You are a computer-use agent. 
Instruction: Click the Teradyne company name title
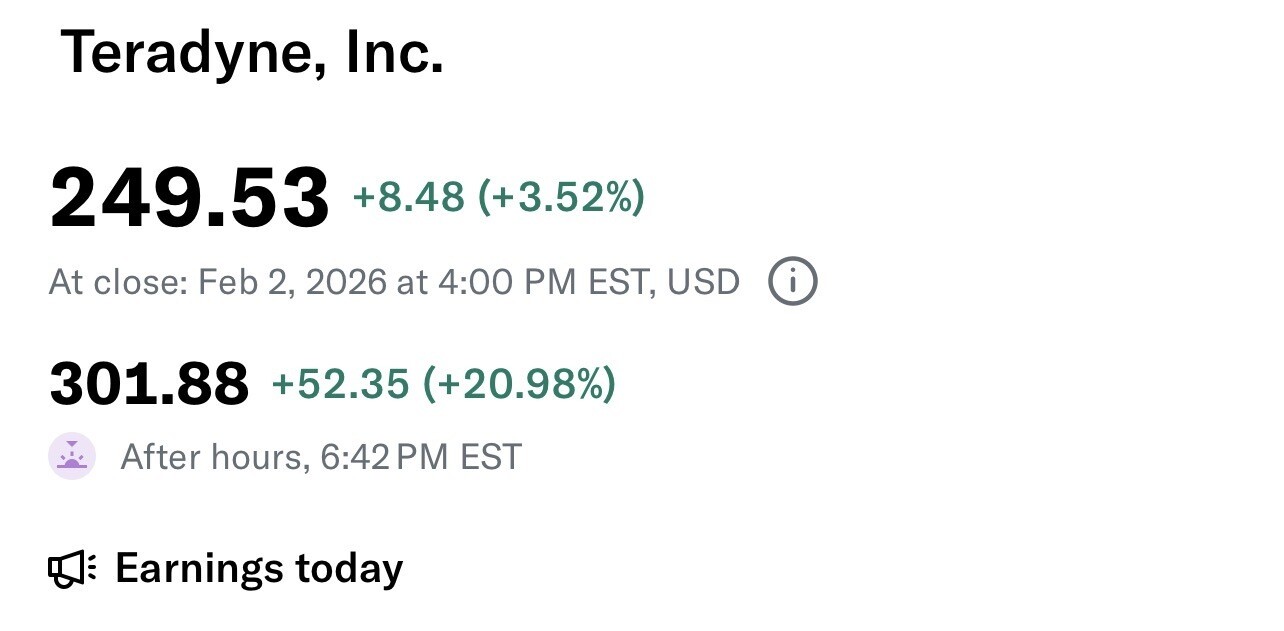click(252, 53)
